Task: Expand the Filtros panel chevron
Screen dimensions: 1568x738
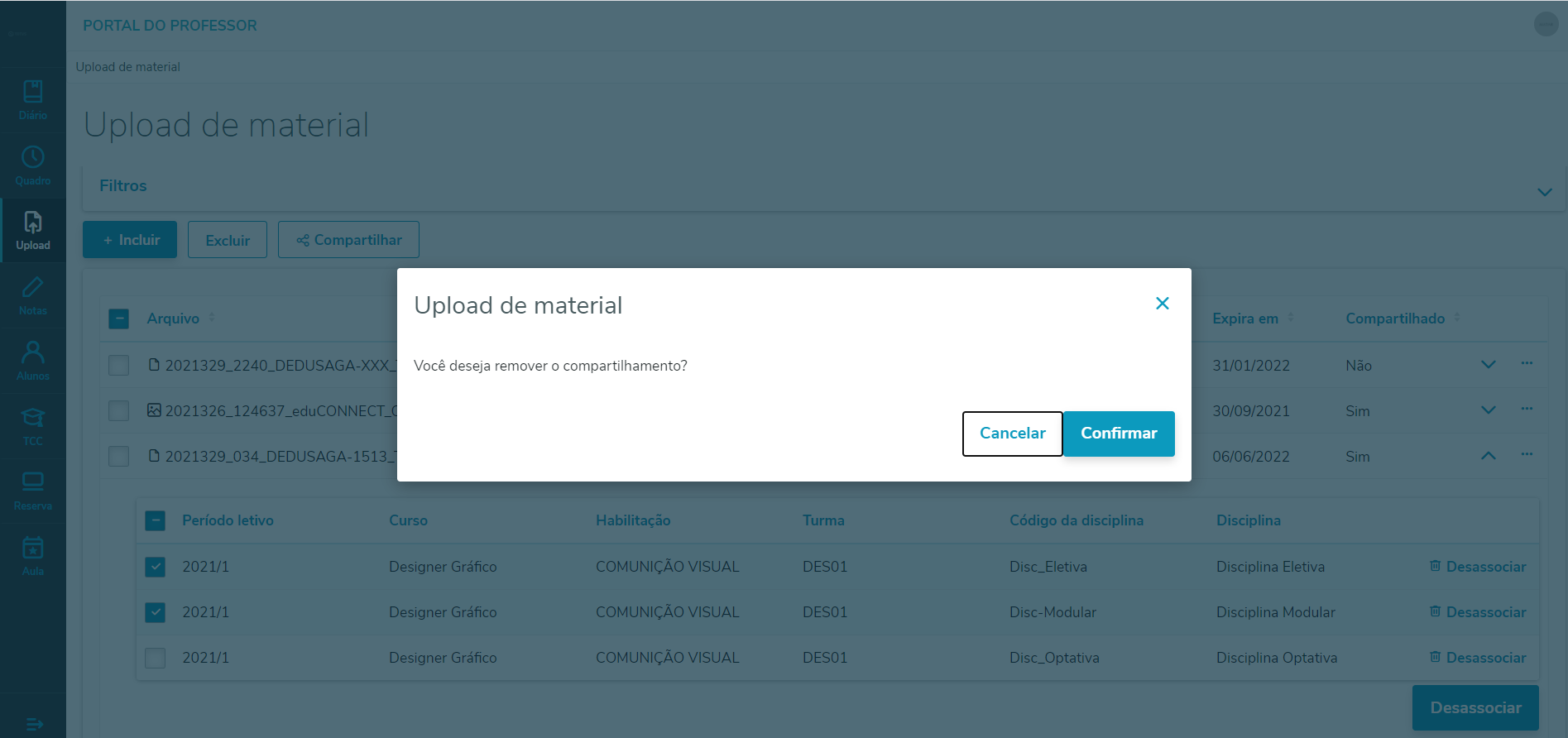Action: (1544, 192)
